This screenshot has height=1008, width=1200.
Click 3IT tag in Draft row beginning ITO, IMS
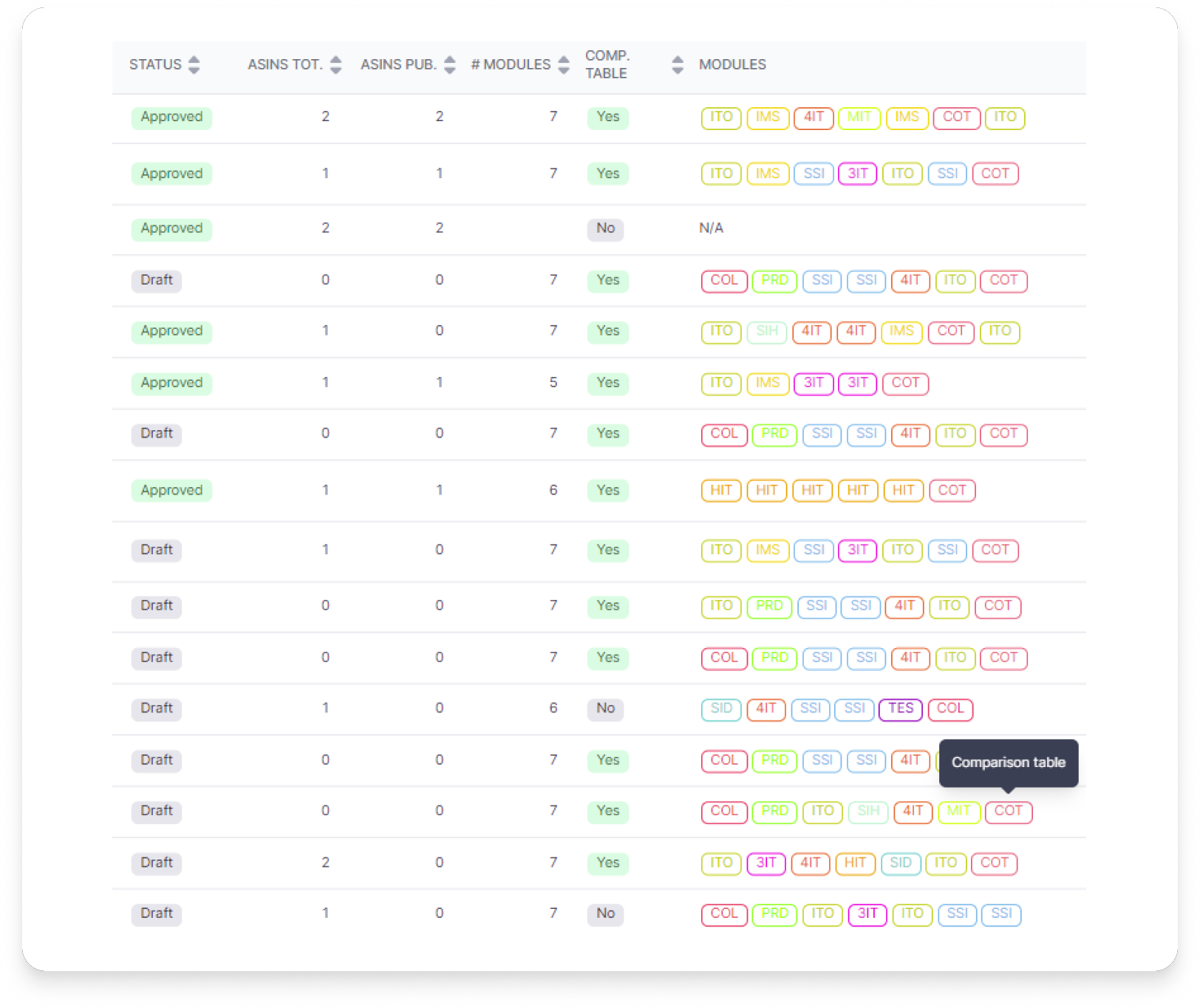[858, 551]
